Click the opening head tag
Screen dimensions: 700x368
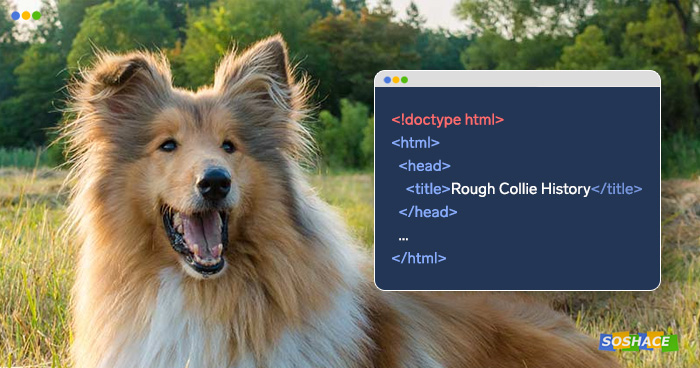tap(424, 166)
